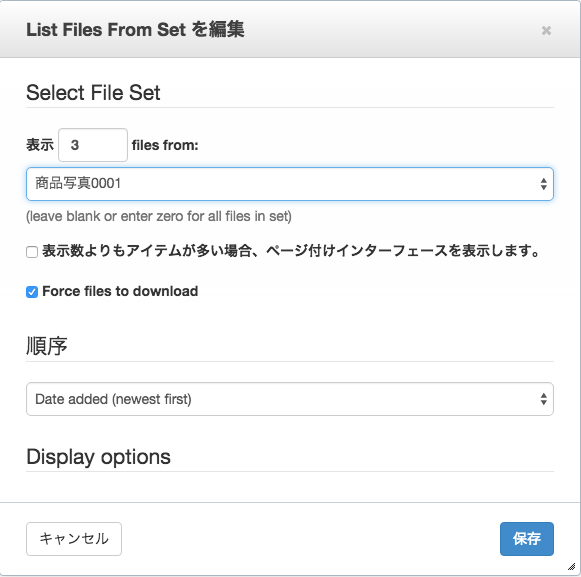Enable the pagination interface checkbox
Image resolution: width=581 pixels, height=577 pixels.
pos(32,252)
